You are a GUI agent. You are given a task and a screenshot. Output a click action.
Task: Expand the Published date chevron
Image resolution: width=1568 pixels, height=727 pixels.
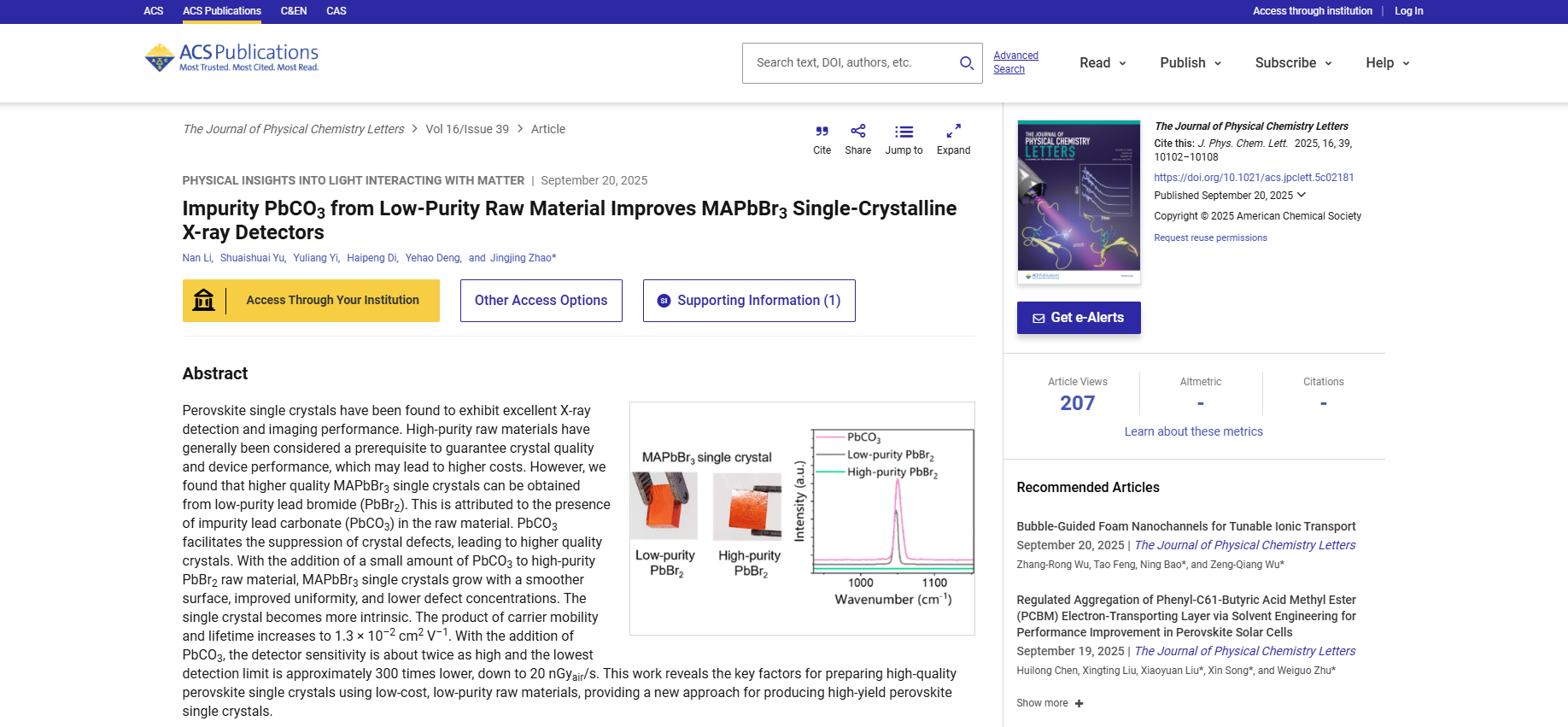[1302, 195]
